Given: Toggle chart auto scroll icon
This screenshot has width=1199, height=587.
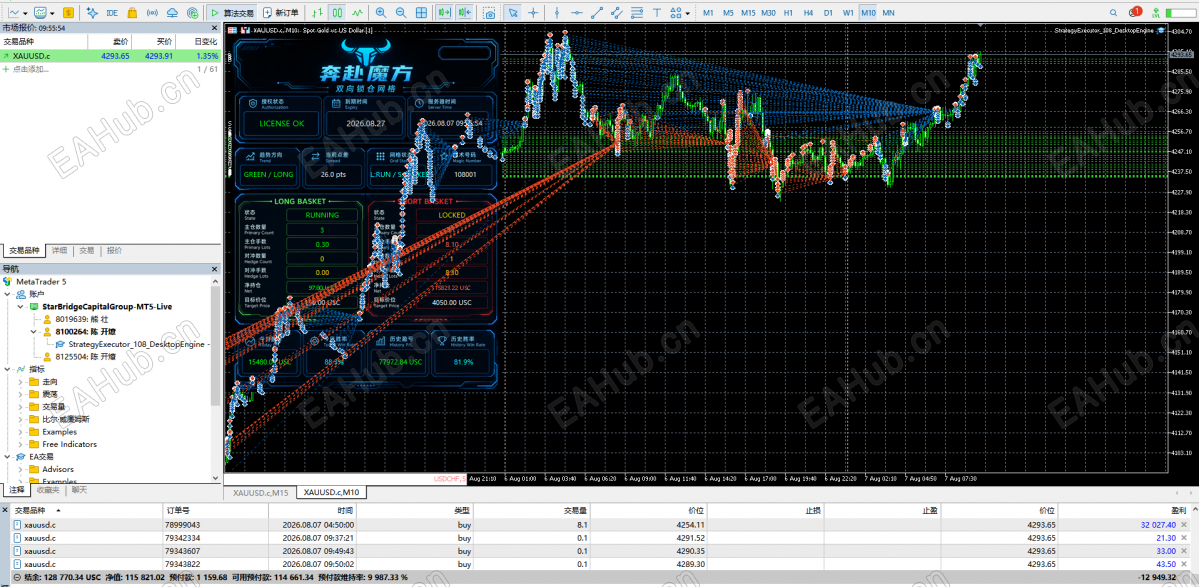Looking at the screenshot, I should (444, 13).
